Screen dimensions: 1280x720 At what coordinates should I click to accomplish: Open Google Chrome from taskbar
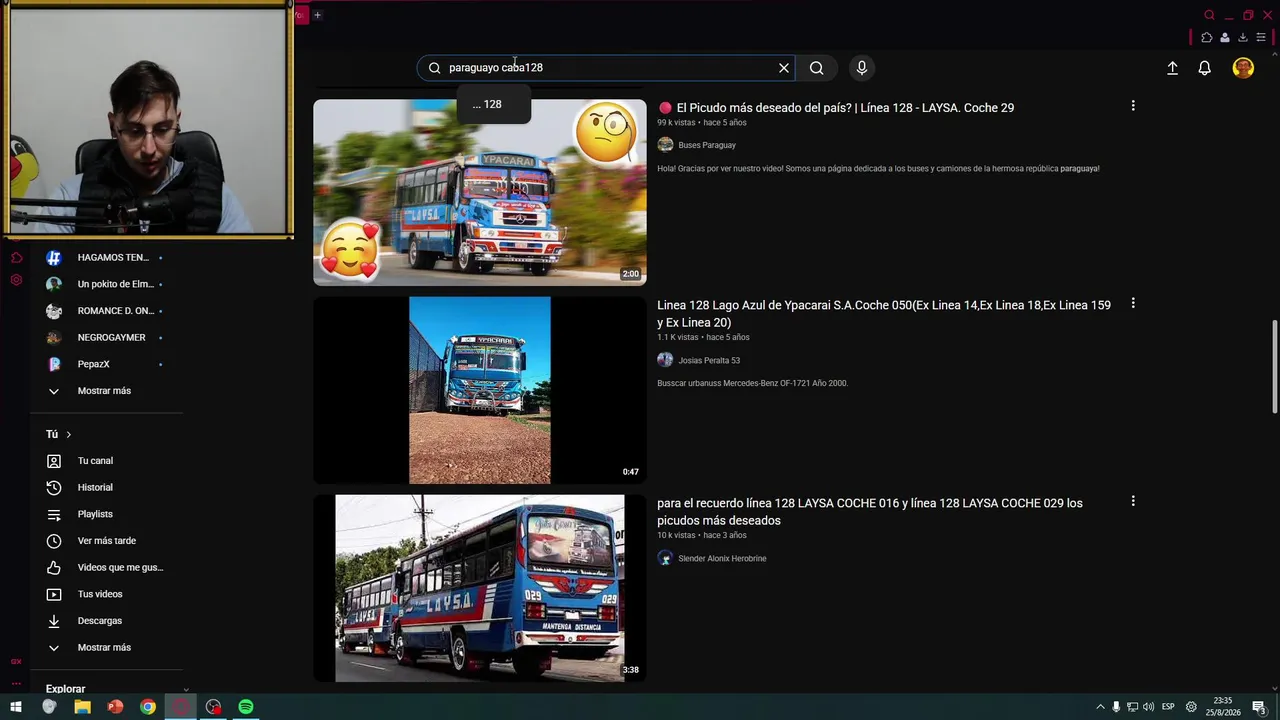coord(148,707)
